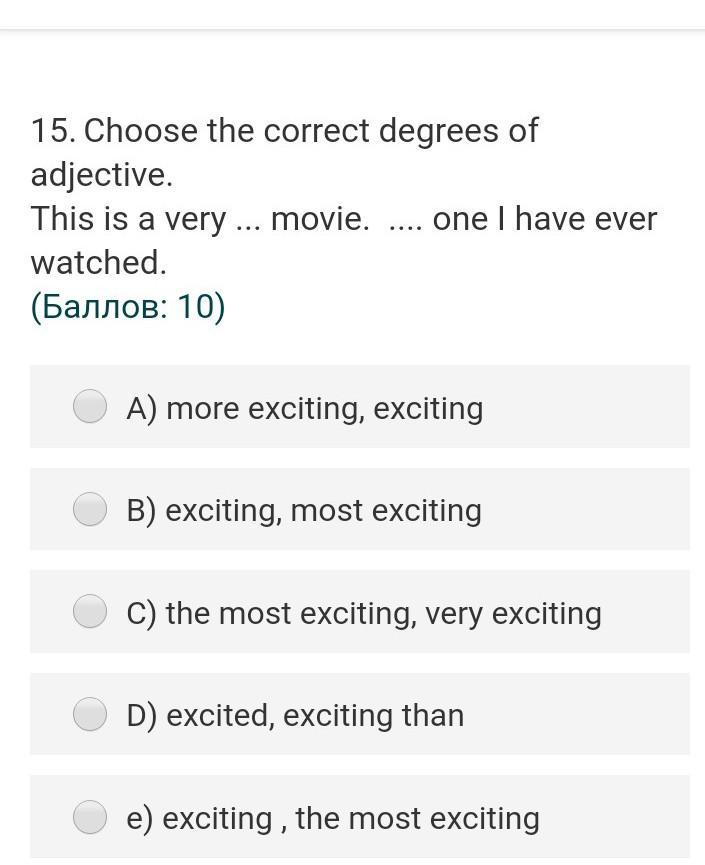Select radio button for option e
This screenshot has height=865, width=705.
click(x=90, y=817)
